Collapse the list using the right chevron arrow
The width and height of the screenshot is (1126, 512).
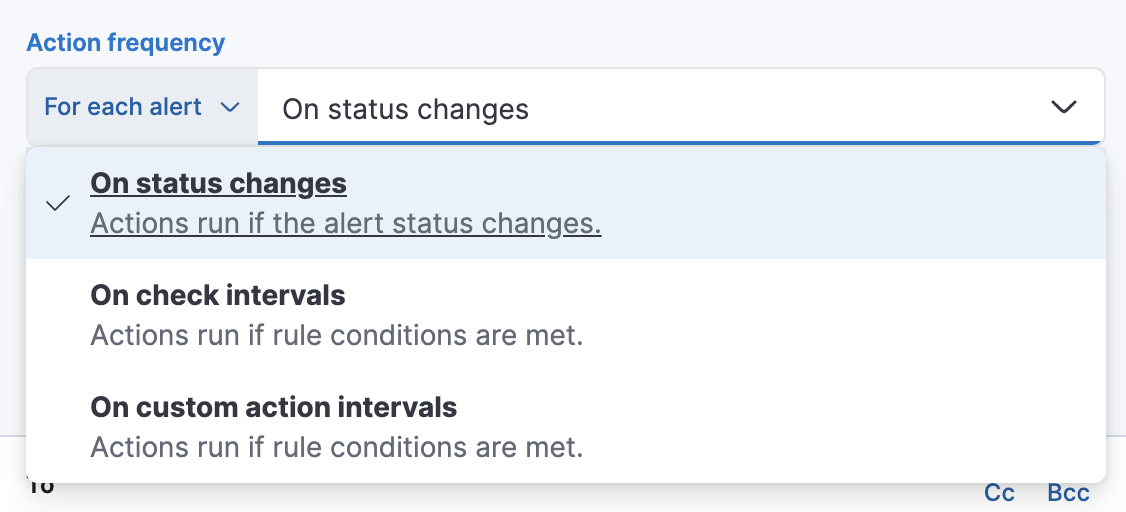click(1064, 107)
